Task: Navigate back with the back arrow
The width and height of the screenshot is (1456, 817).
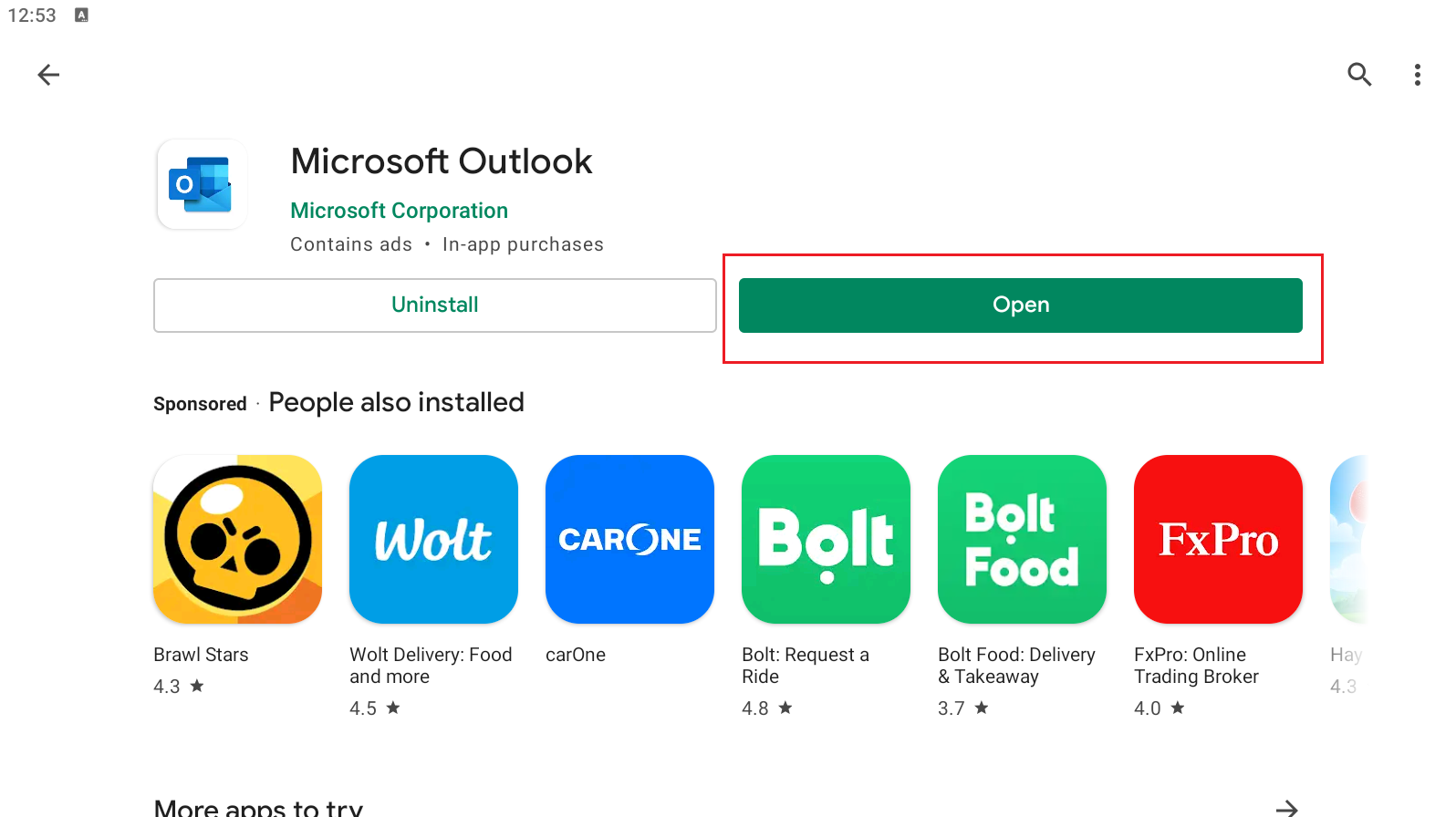Action: click(x=47, y=75)
